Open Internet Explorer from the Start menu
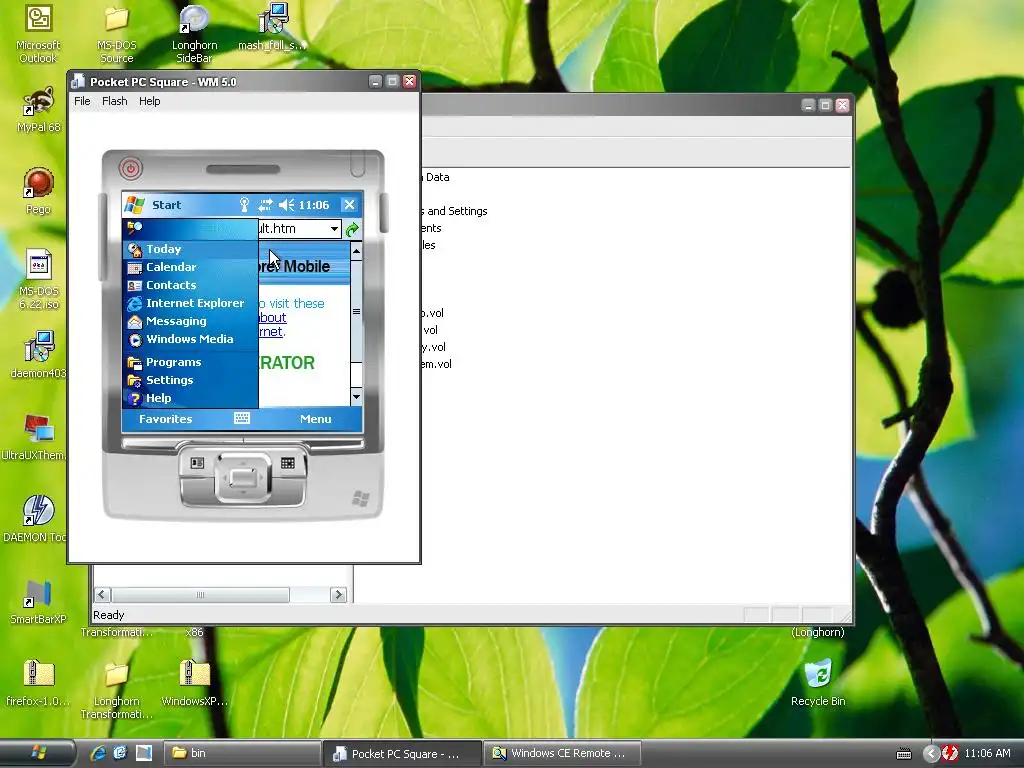The height and width of the screenshot is (768, 1024). [x=190, y=303]
